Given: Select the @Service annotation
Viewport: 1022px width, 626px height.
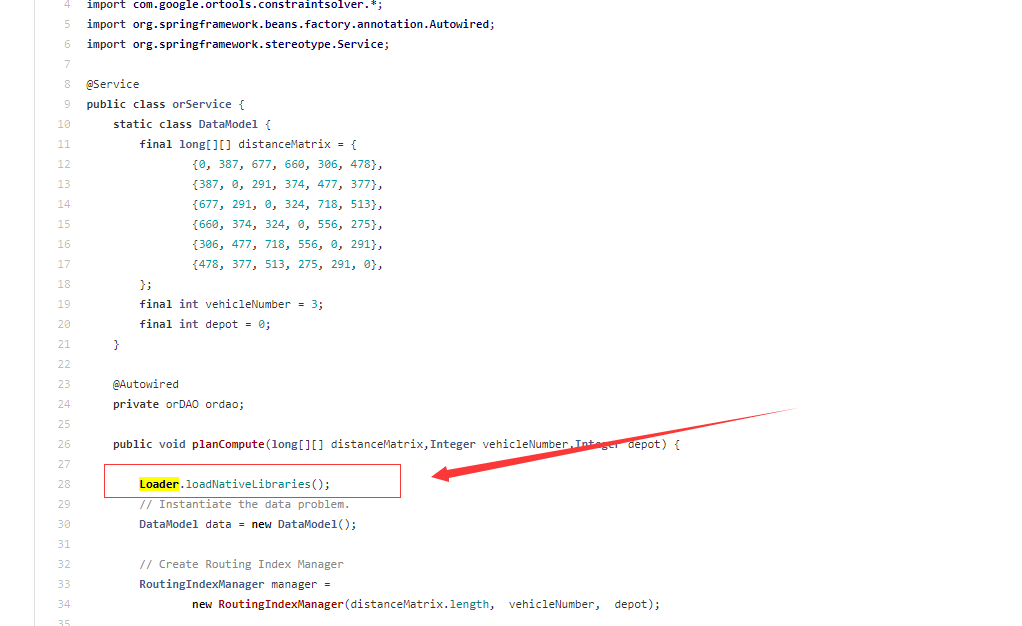Looking at the screenshot, I should (x=112, y=84).
